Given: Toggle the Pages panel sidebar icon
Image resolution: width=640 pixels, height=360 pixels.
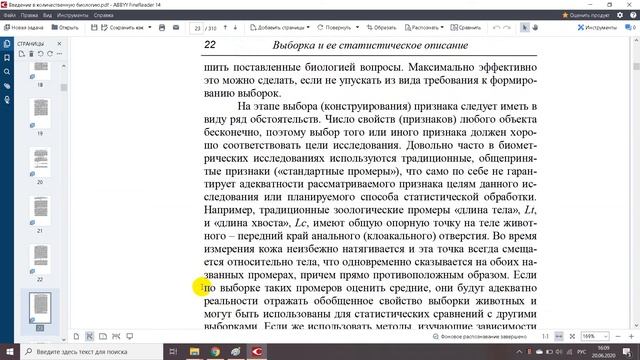Looking at the screenshot, I should (7, 44).
